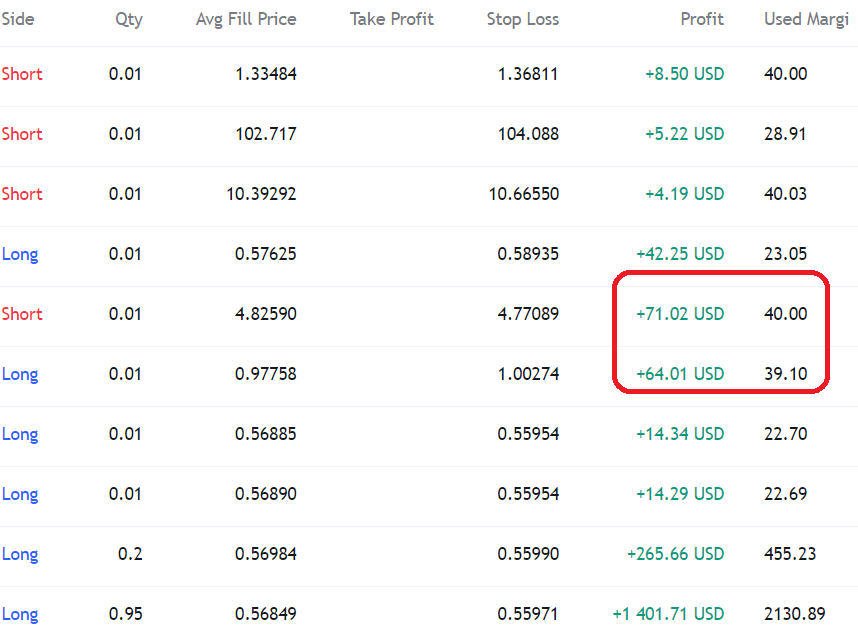Click the 0.2 quantity cell

[x=130, y=554]
